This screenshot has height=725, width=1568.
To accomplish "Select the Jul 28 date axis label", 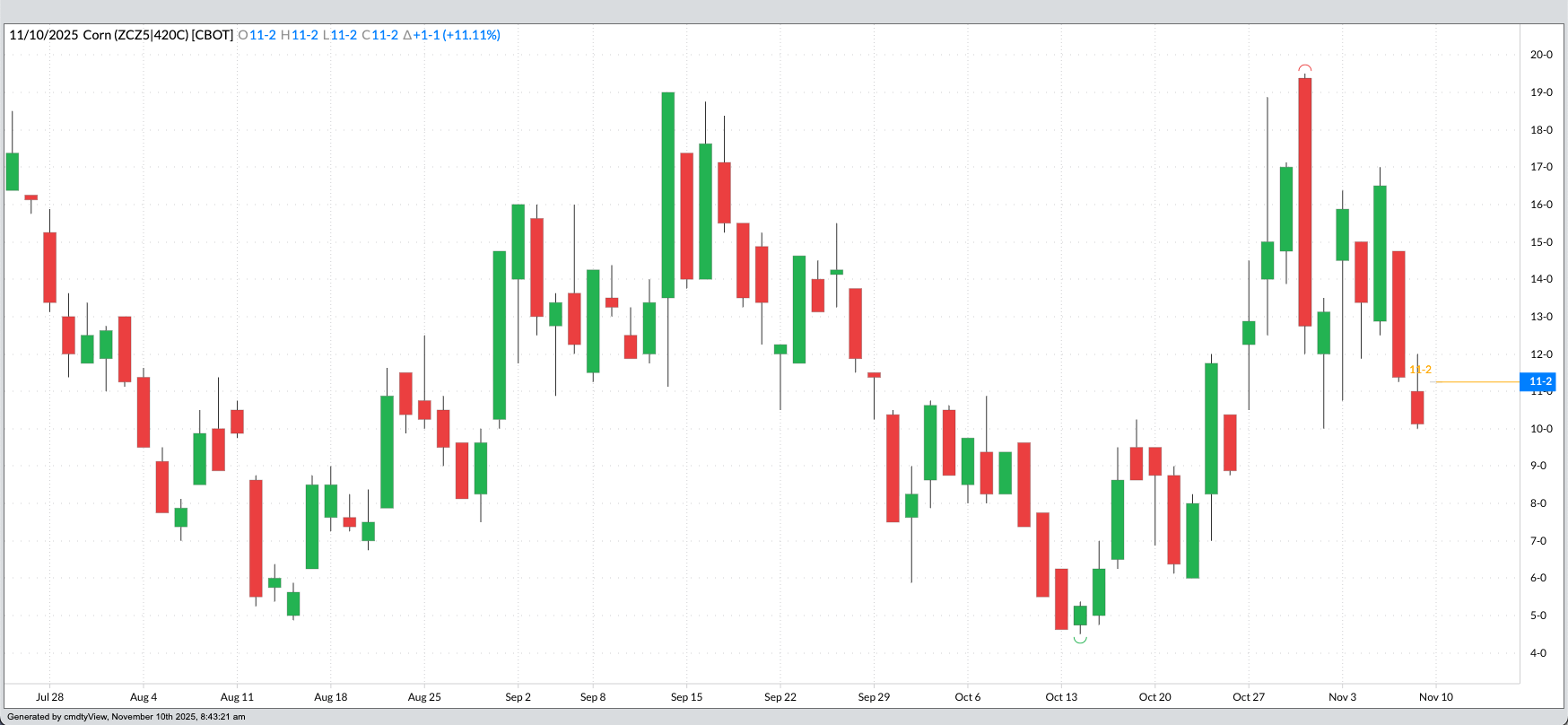I will coord(49,697).
